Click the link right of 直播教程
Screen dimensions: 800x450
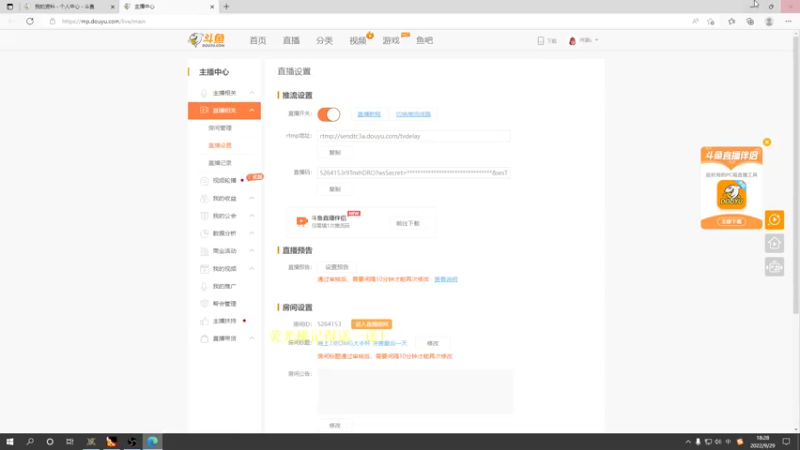click(413, 114)
